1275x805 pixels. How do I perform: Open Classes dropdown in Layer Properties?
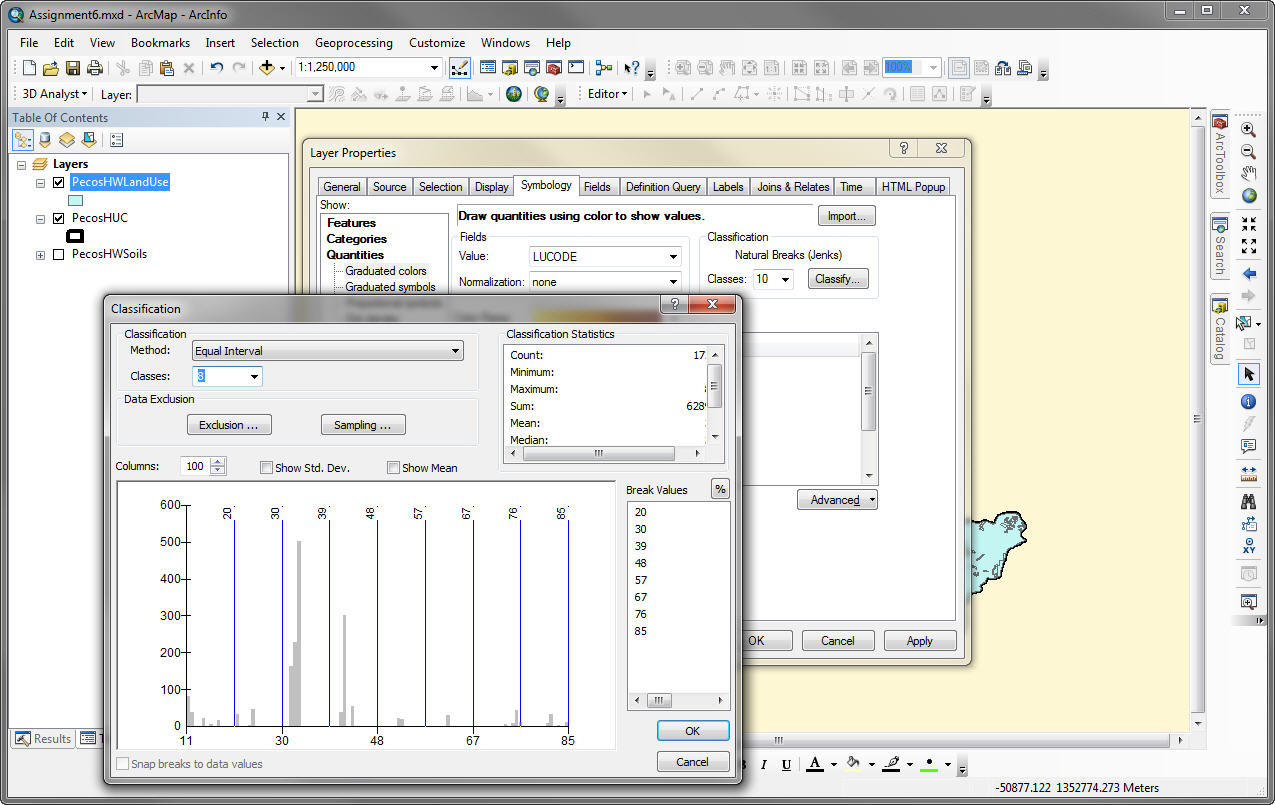(x=784, y=279)
